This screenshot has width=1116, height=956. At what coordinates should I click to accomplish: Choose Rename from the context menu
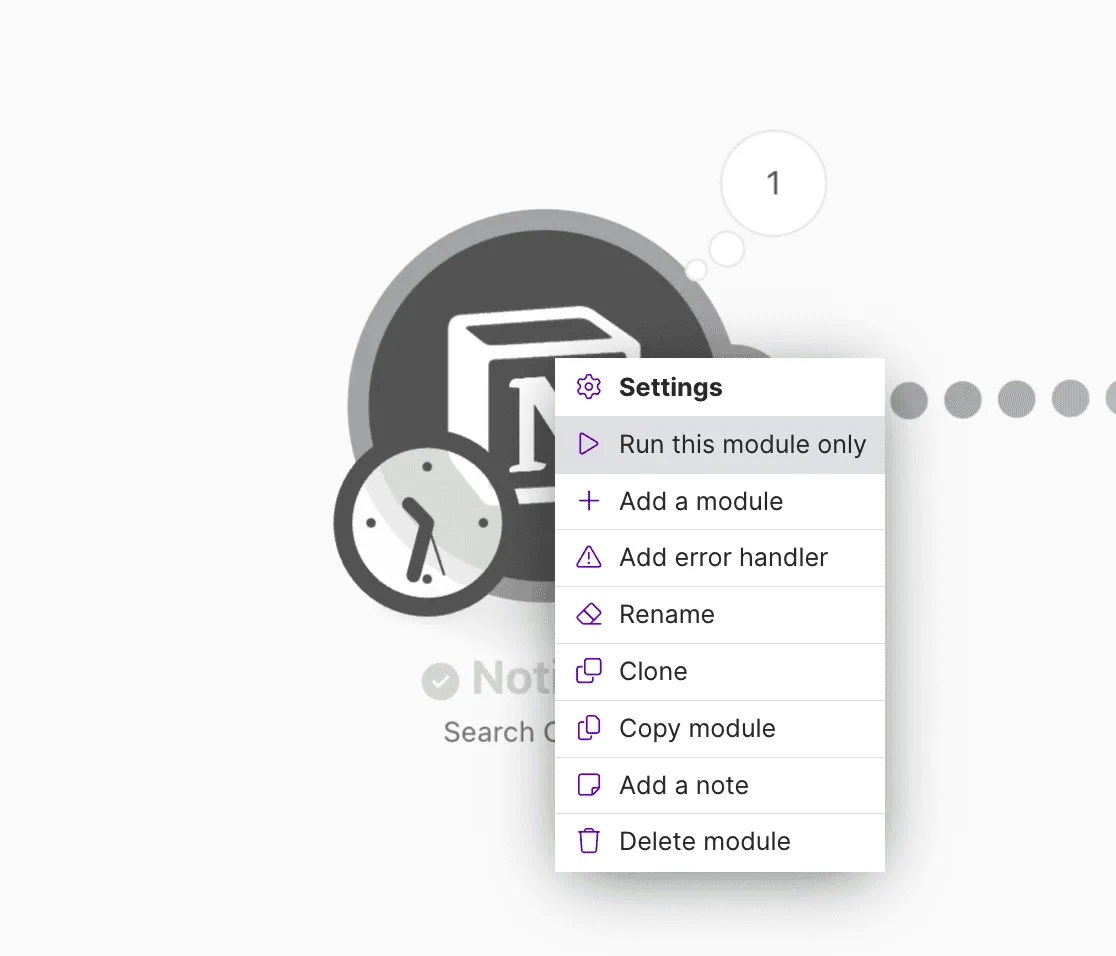(x=720, y=614)
